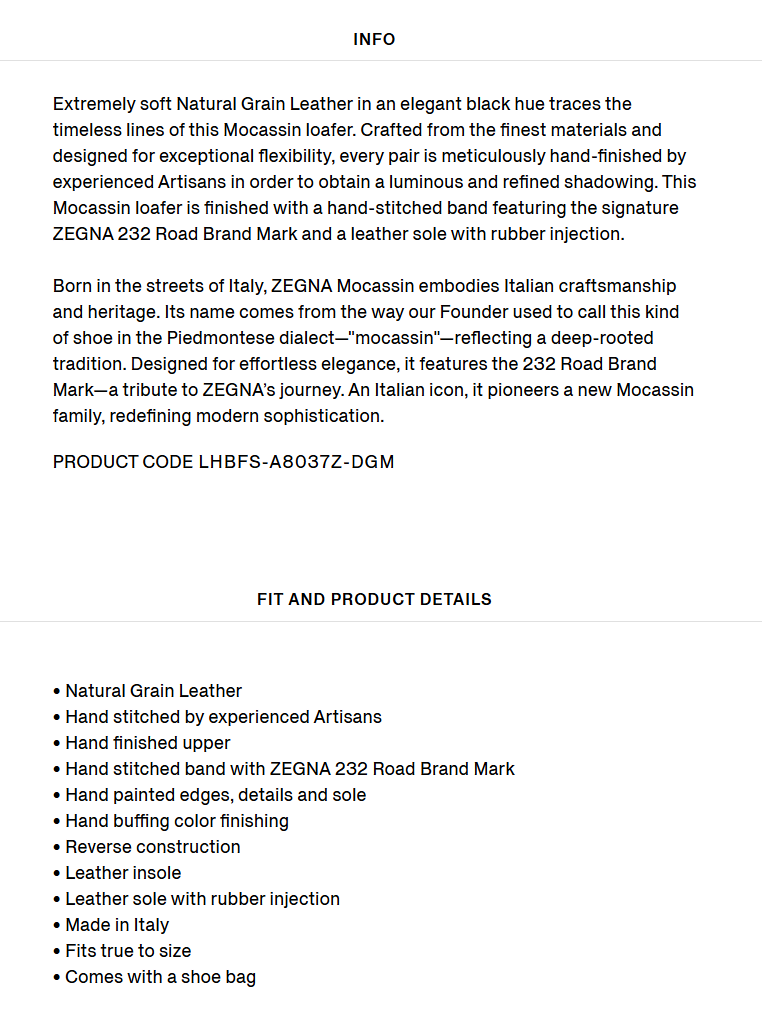Click the 'Hand buffing color finishing' bullet
Viewport: 762px width, 1029px height.
click(x=171, y=821)
